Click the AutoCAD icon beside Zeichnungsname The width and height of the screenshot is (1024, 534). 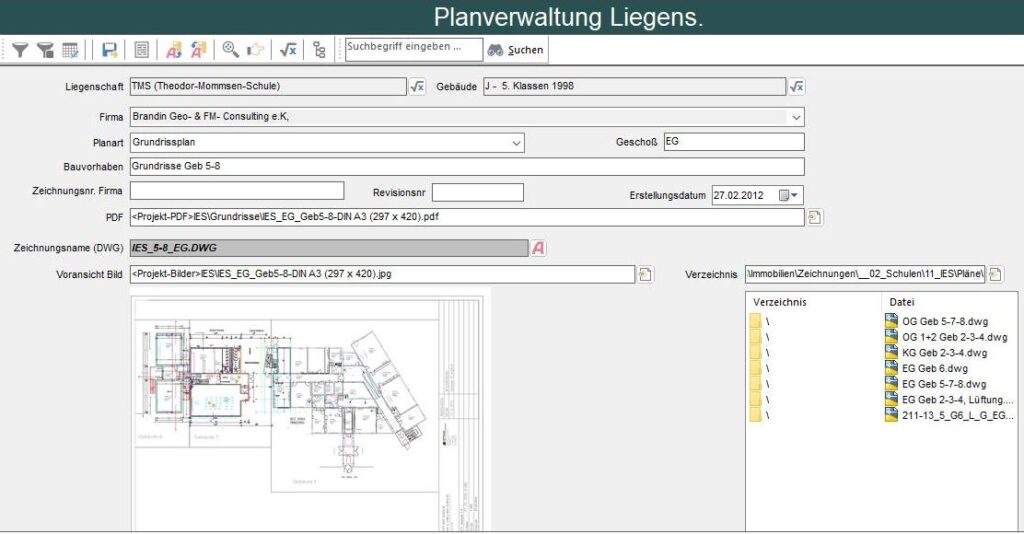coord(538,248)
